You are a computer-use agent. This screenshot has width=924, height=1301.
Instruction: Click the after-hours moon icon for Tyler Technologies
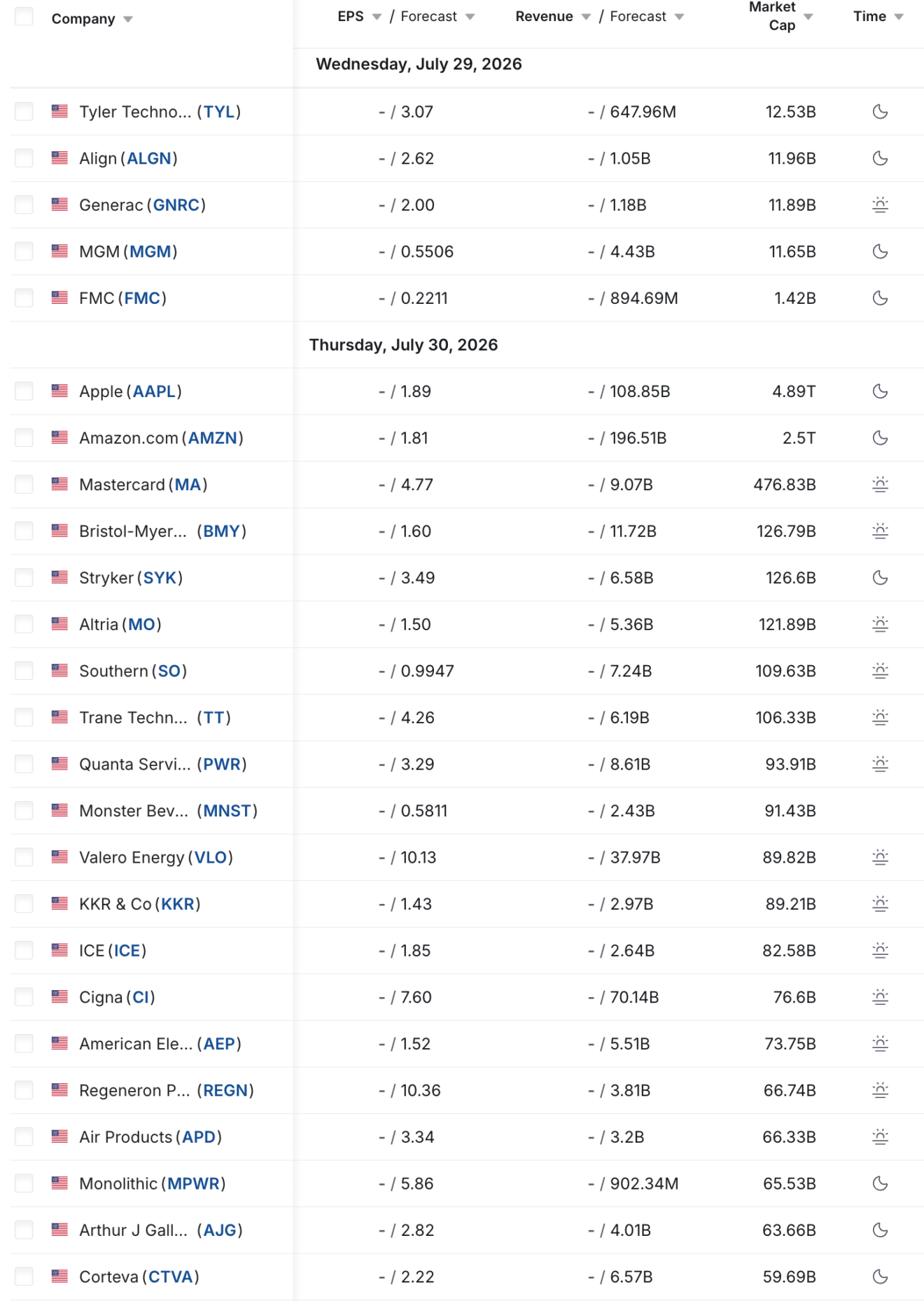pyautogui.click(x=880, y=111)
